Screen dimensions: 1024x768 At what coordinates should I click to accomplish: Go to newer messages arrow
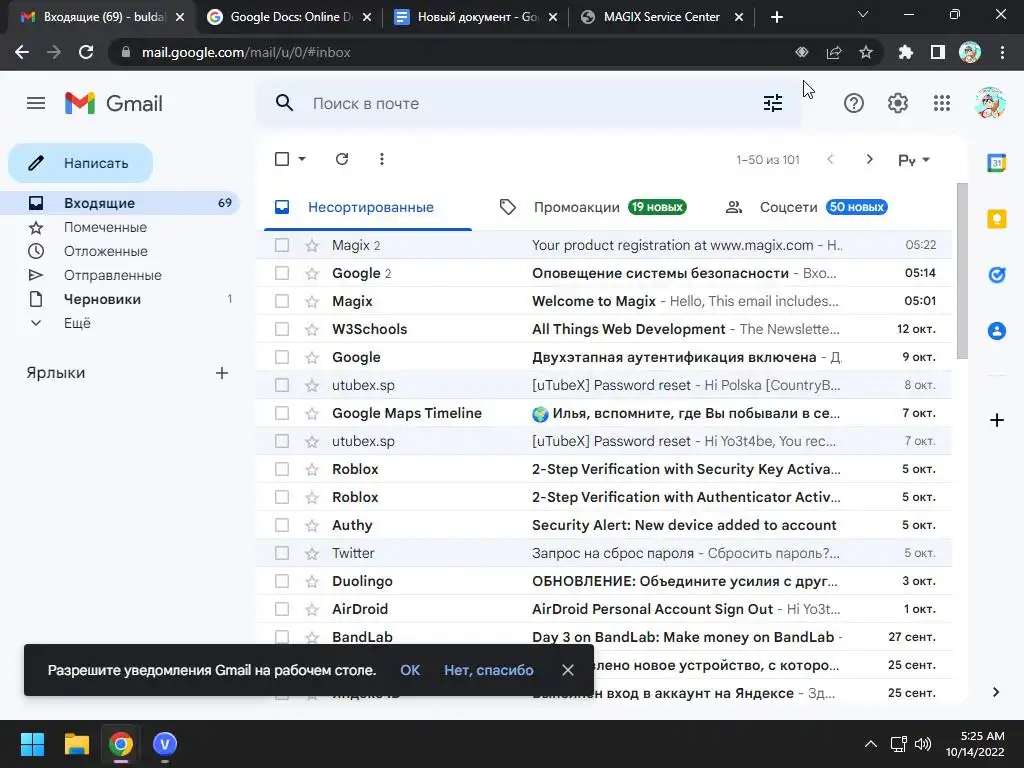830,159
